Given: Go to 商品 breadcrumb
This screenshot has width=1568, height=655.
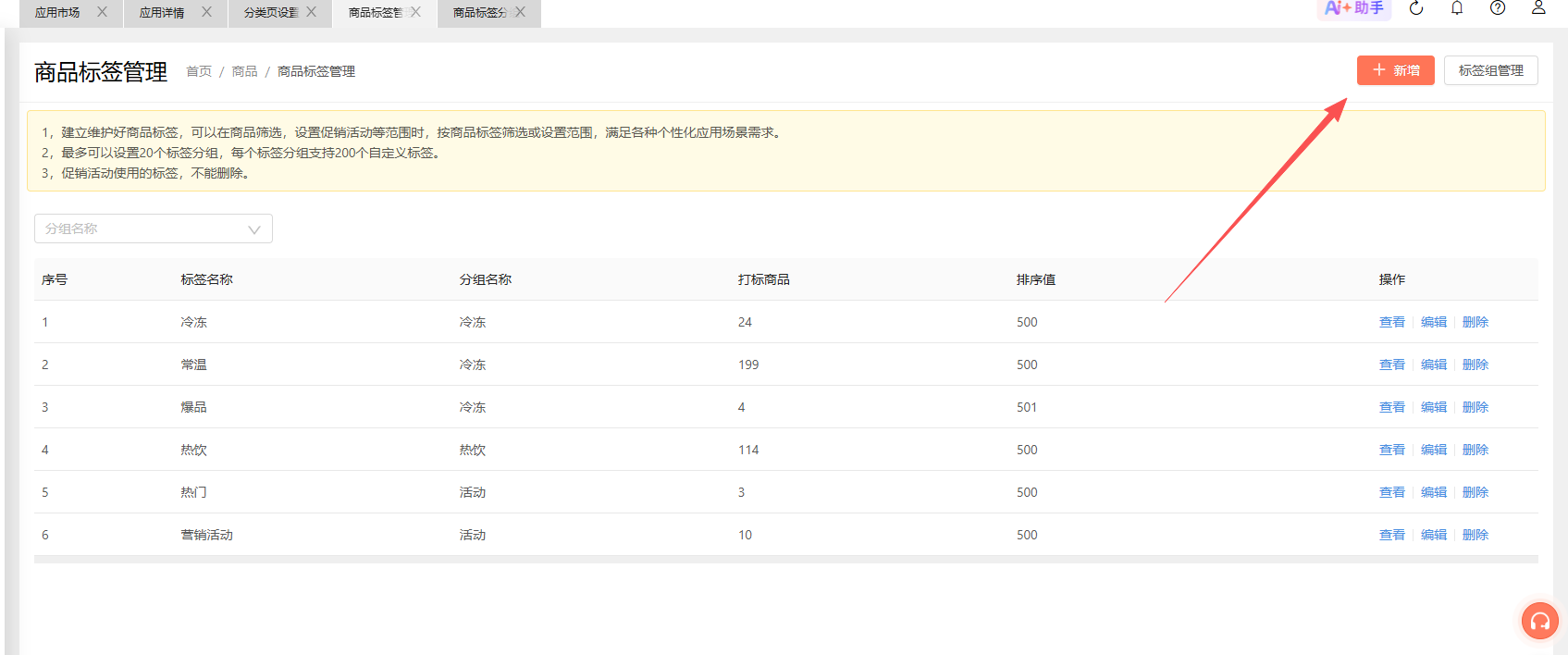Looking at the screenshot, I should click(244, 71).
